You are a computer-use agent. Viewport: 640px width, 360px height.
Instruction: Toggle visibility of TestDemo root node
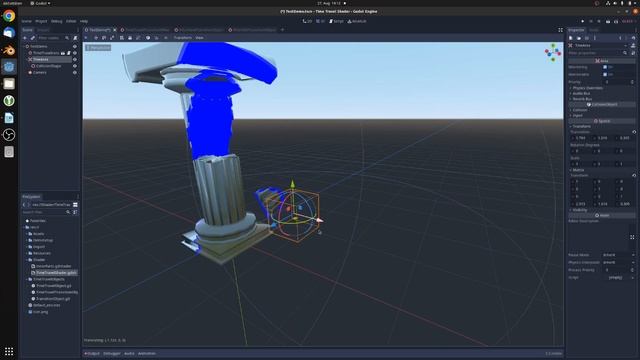(75, 47)
